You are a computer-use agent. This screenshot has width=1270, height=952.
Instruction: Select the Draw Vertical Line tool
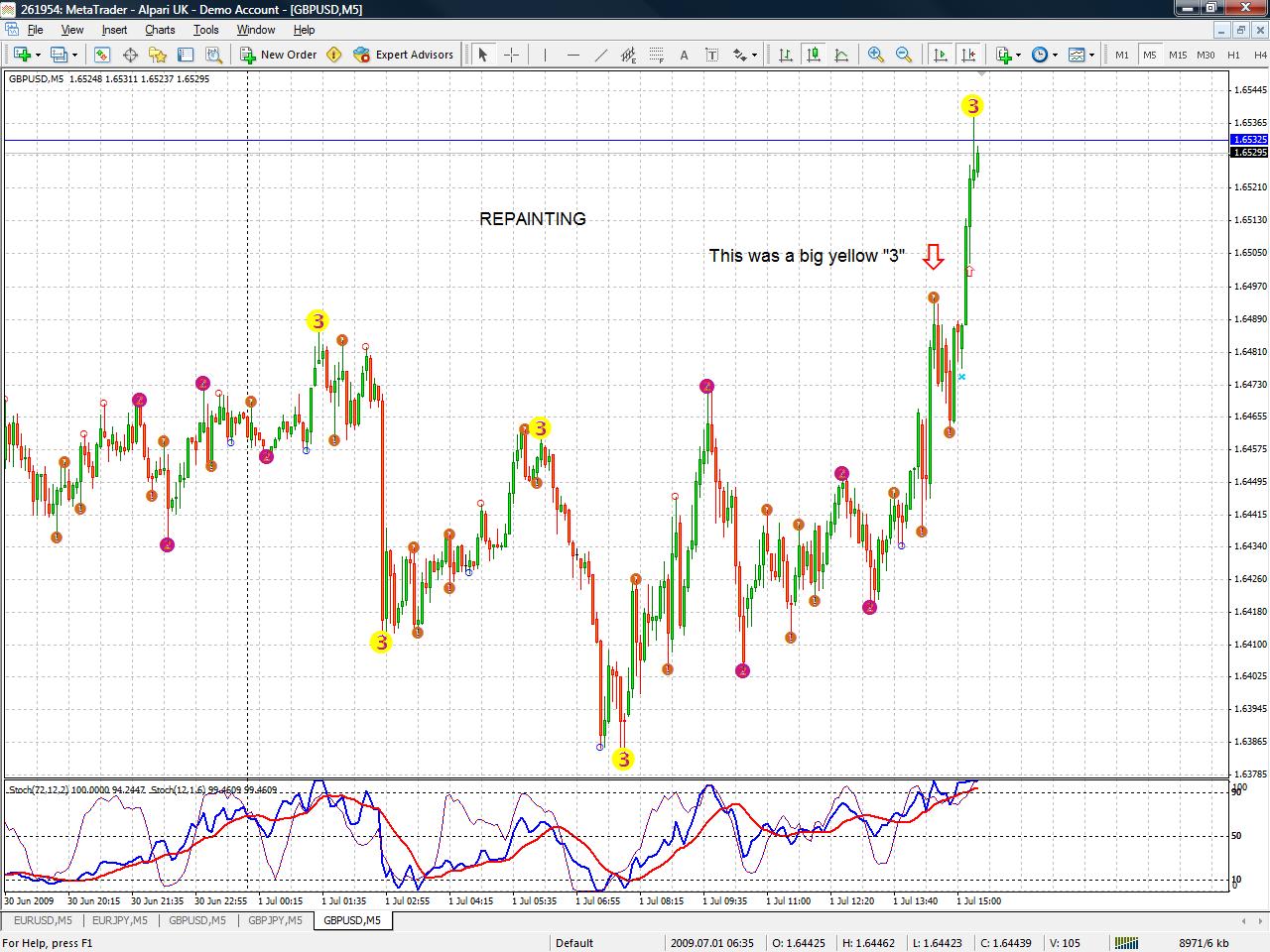[545, 55]
